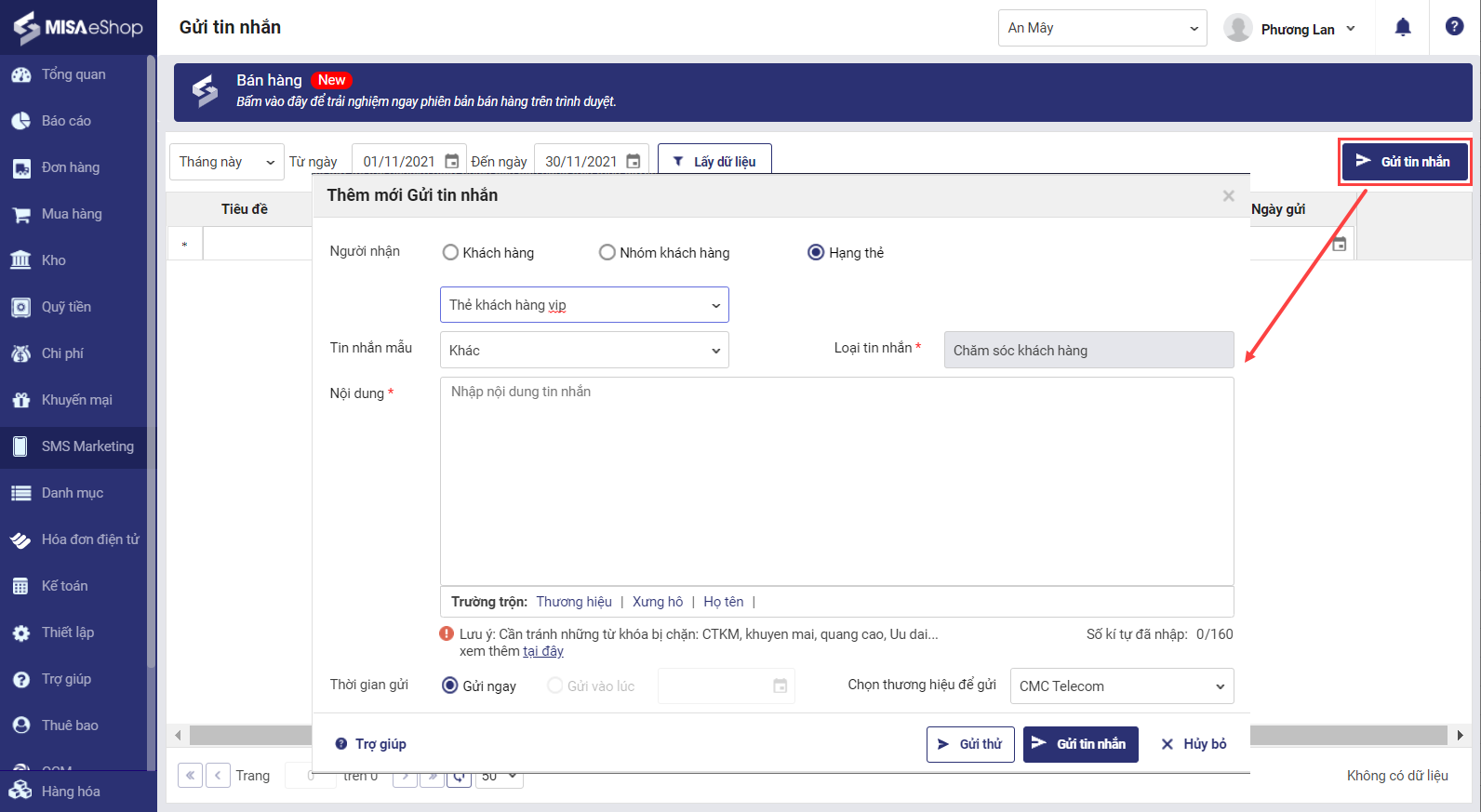Click the Trợ giúp link in dialog
This screenshot has width=1481, height=812.
371,744
